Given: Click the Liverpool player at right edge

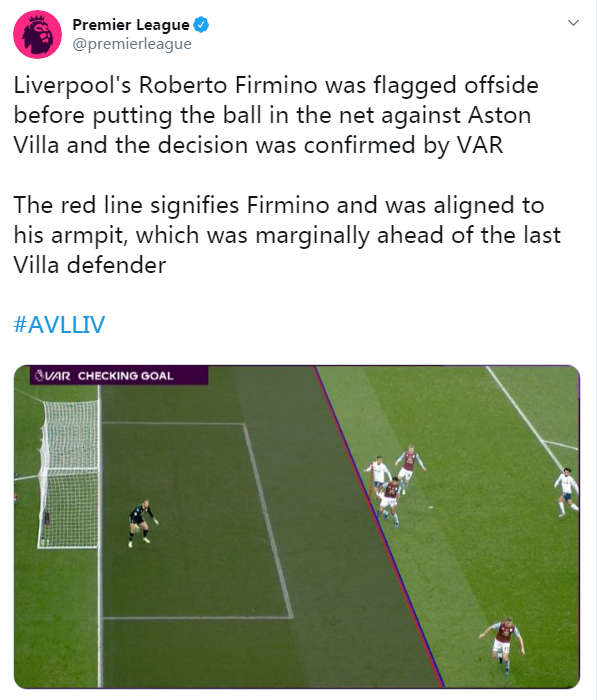Looking at the screenshot, I should pos(567,491).
